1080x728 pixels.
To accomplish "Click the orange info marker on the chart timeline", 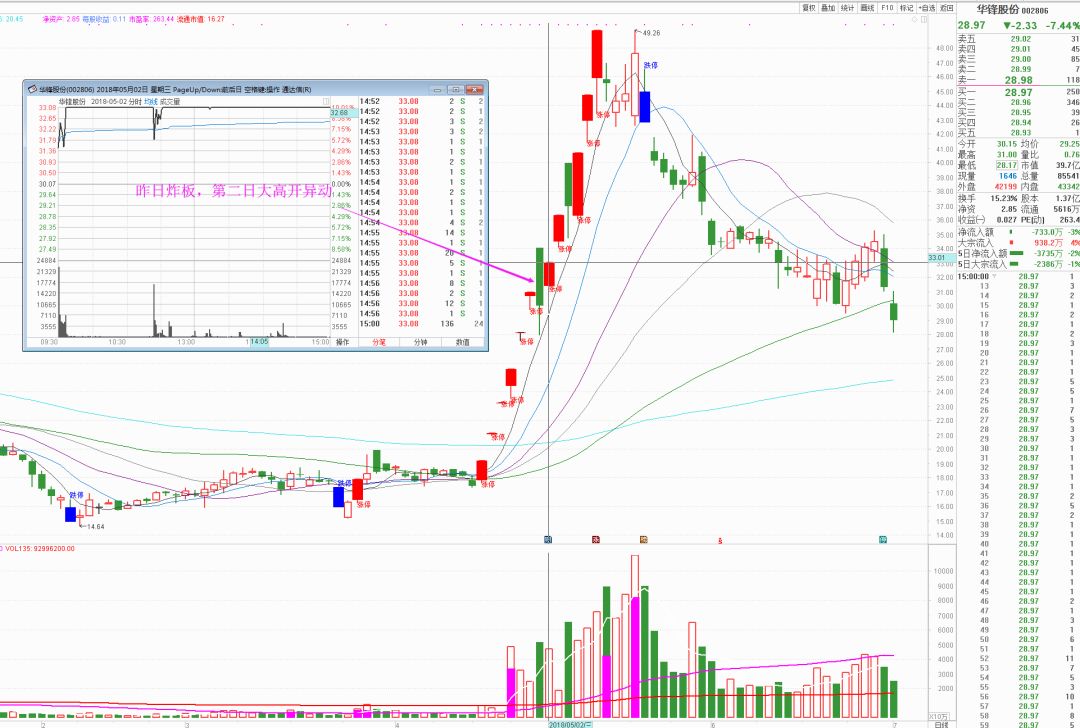I will [644, 539].
